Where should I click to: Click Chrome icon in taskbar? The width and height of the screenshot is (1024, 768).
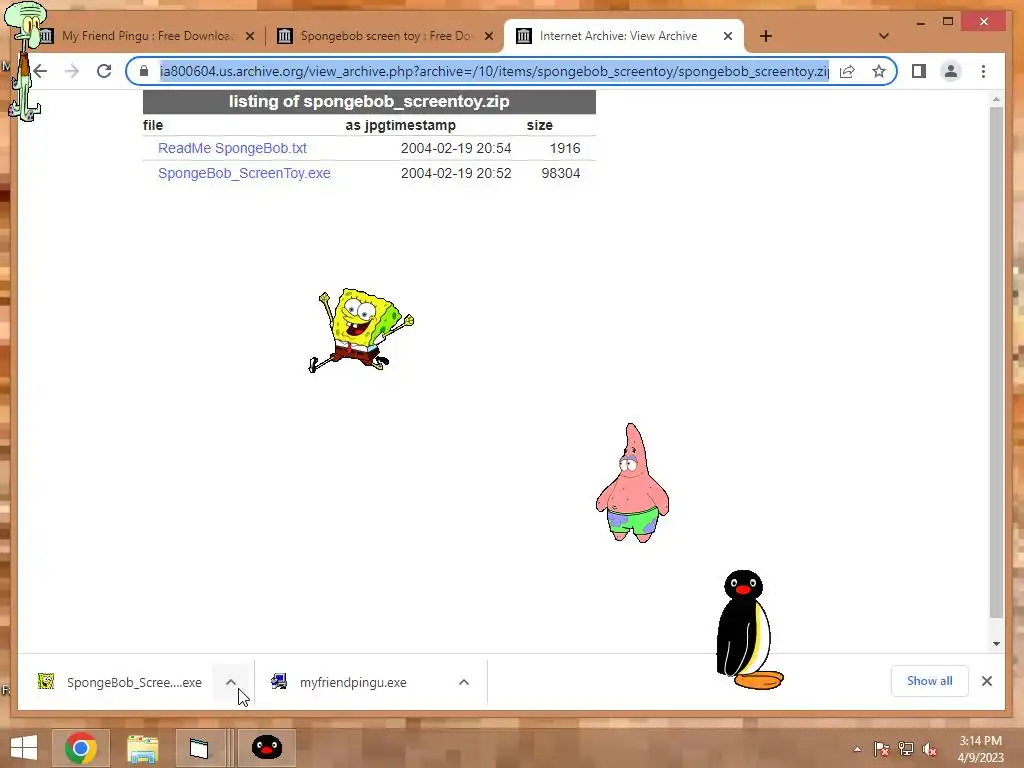click(80, 748)
